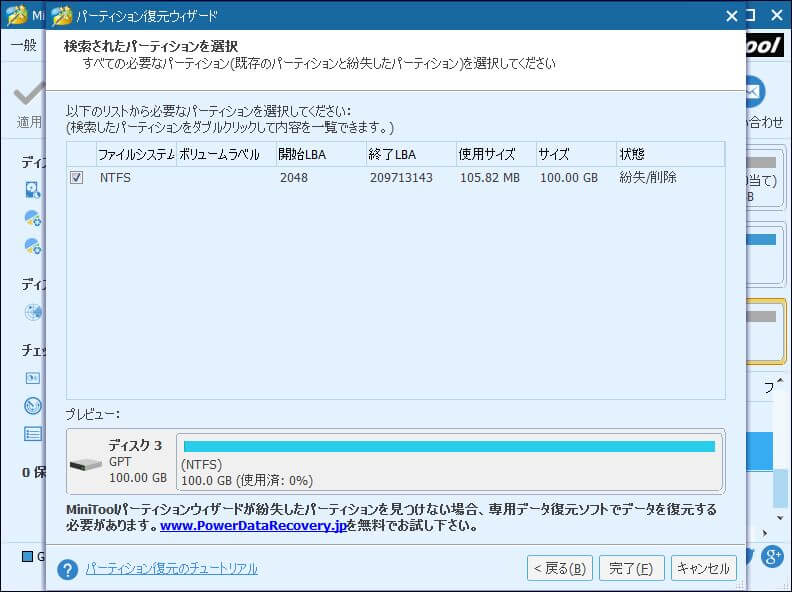Screen dimensions: 792x592
Task: Select the 紛失/削除 status cell
Action: pos(648,178)
